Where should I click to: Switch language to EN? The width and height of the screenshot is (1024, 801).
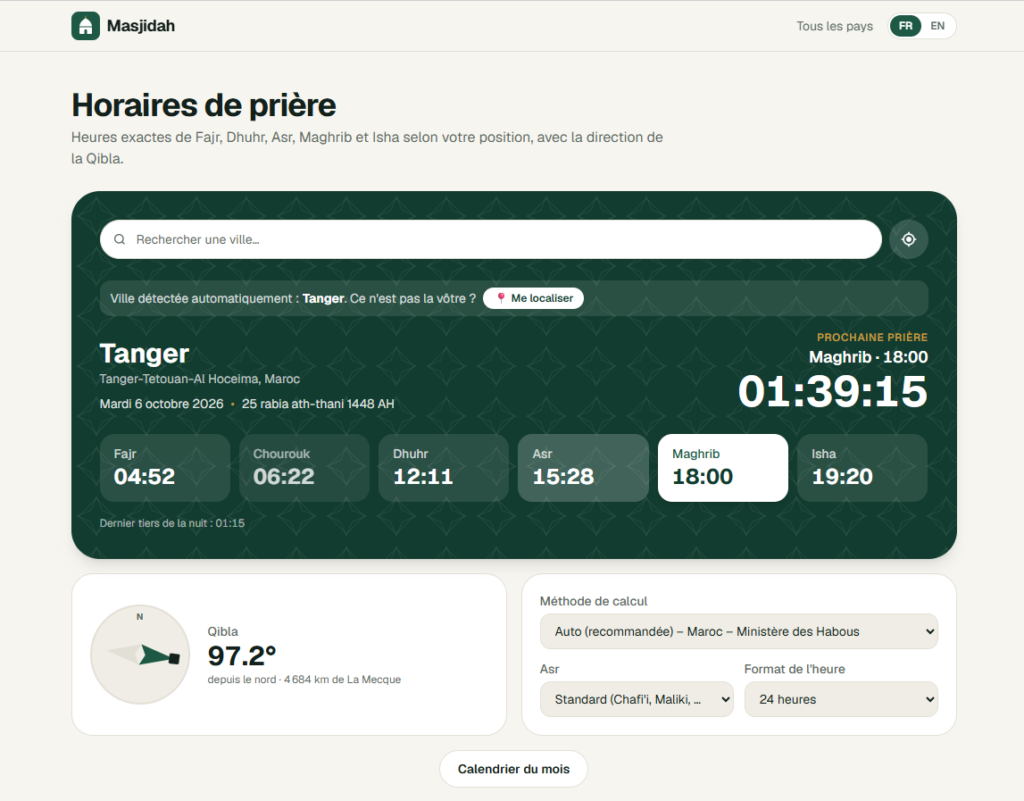coord(937,26)
